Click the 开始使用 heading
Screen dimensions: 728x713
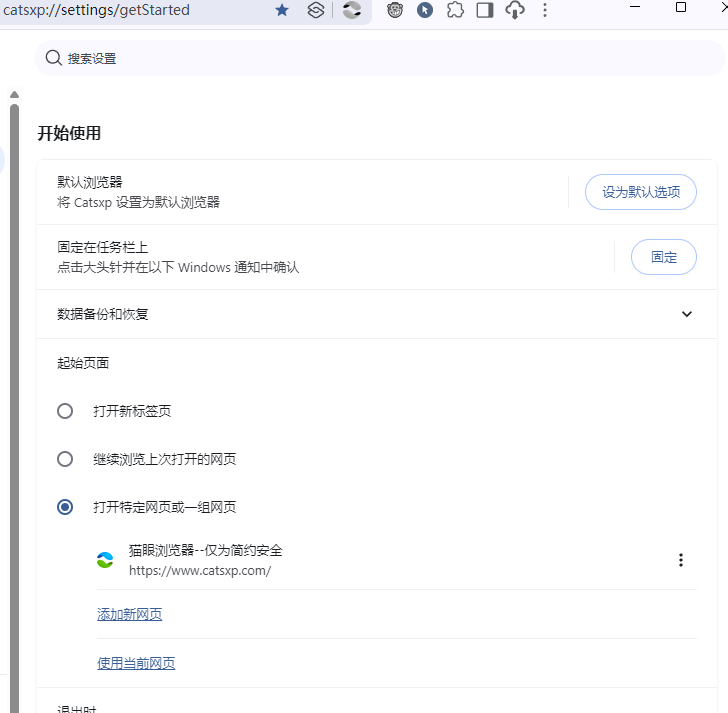(69, 133)
